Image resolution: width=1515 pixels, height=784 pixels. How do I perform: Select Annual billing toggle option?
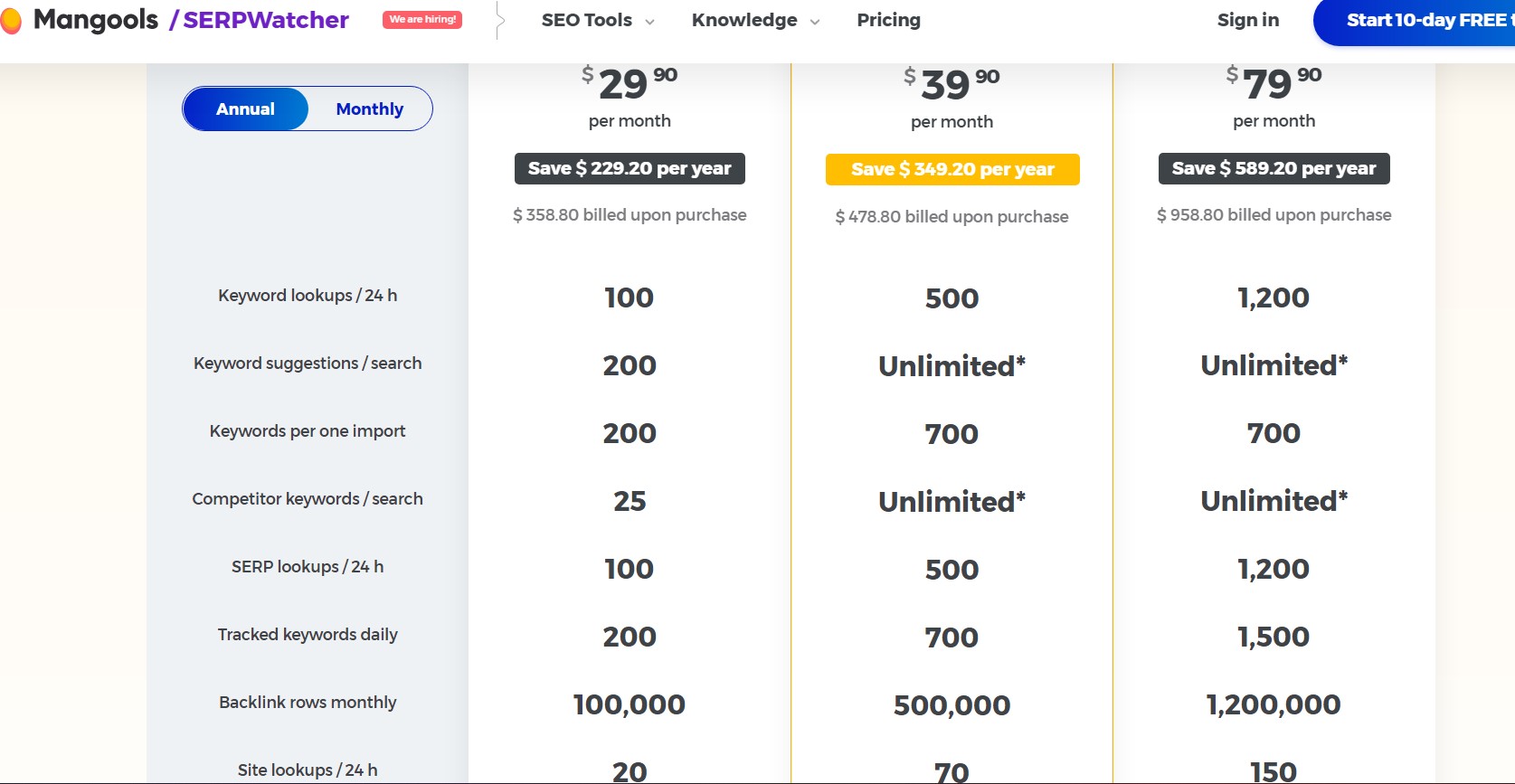245,109
